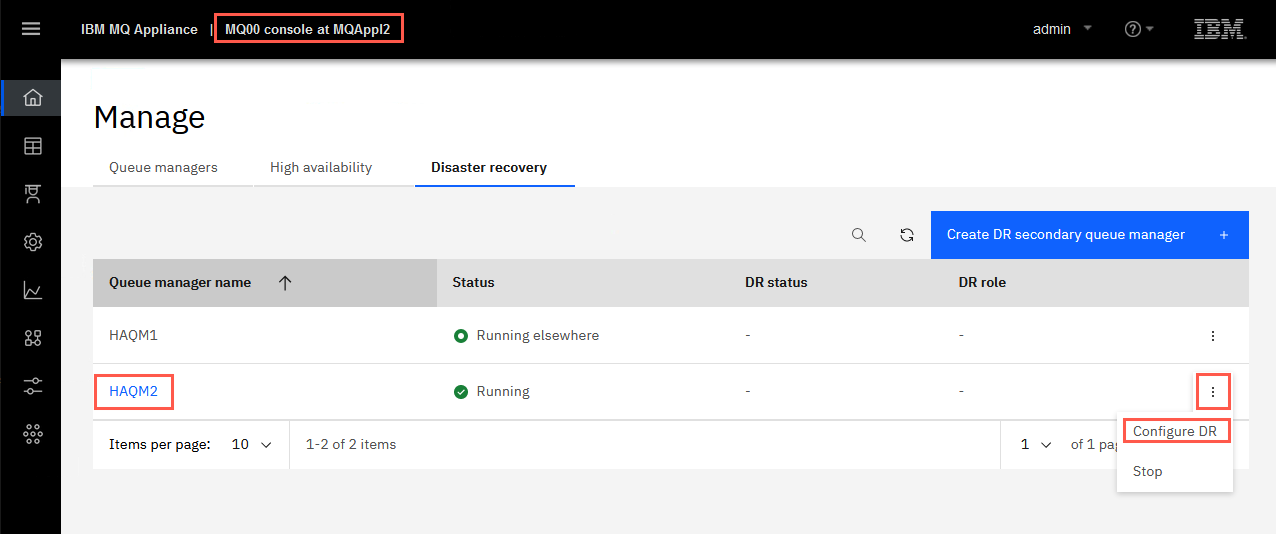Click the IBM logo

(1220, 29)
